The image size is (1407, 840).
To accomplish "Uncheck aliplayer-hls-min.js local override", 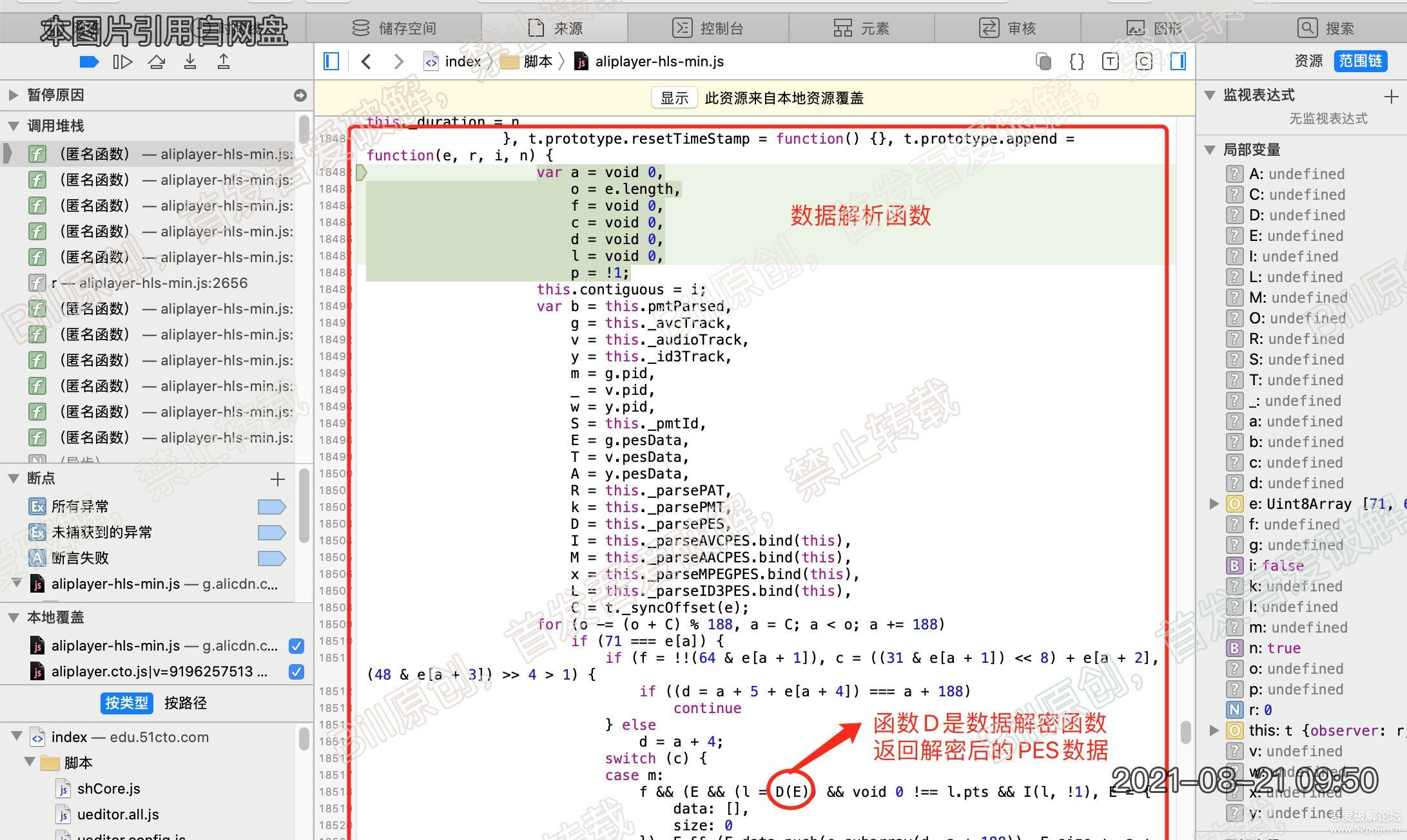I will (296, 646).
